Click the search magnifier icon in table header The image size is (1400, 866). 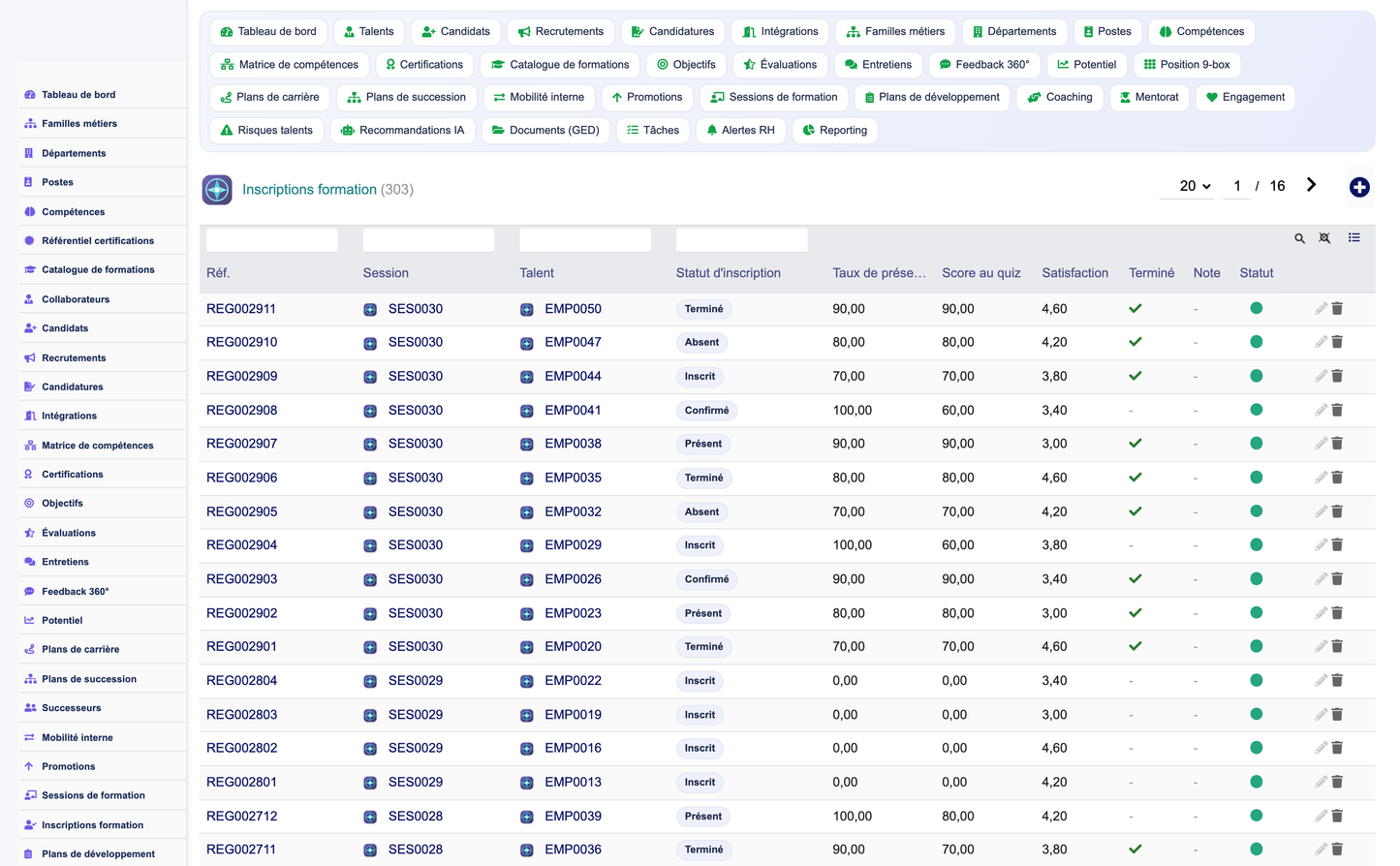1299,238
